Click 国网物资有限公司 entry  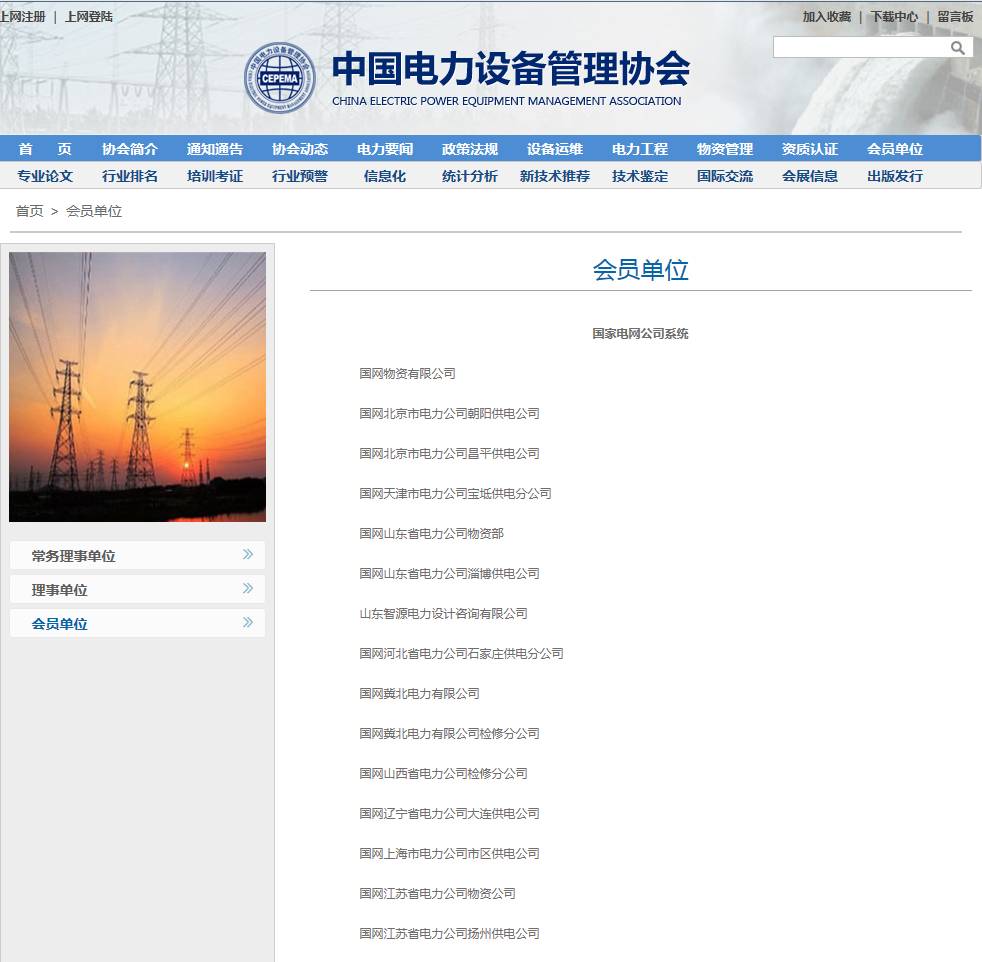tap(407, 374)
